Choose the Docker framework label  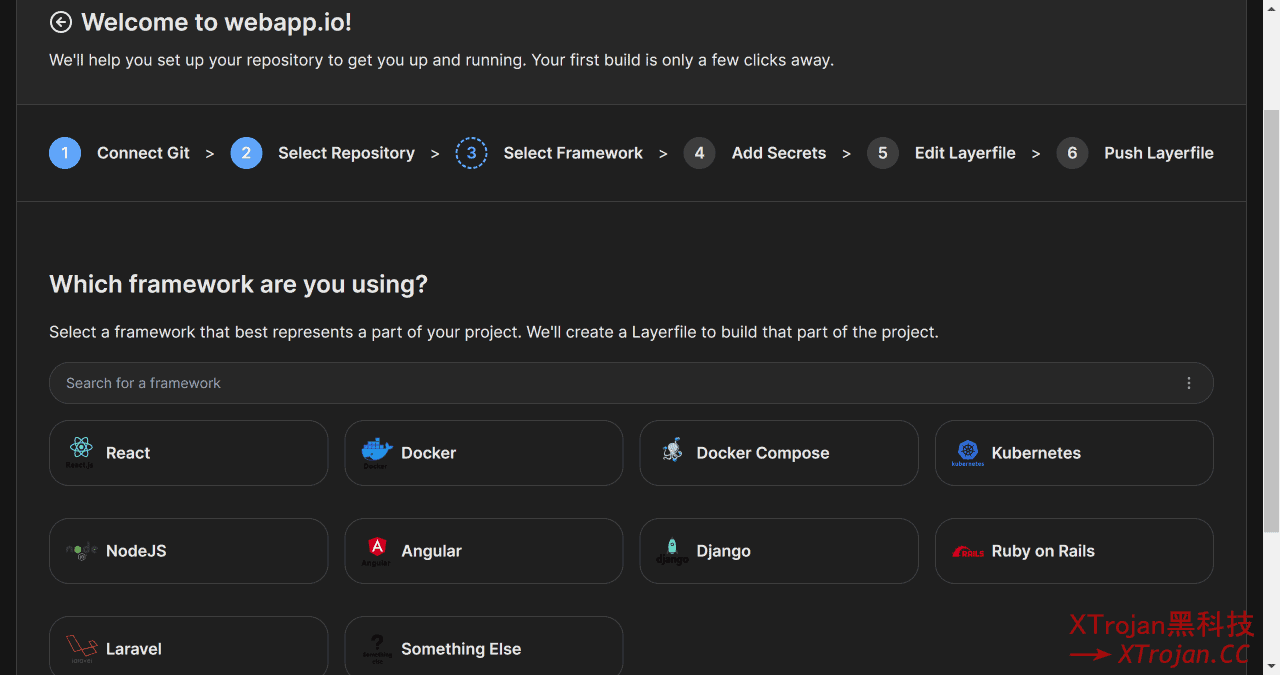[428, 453]
